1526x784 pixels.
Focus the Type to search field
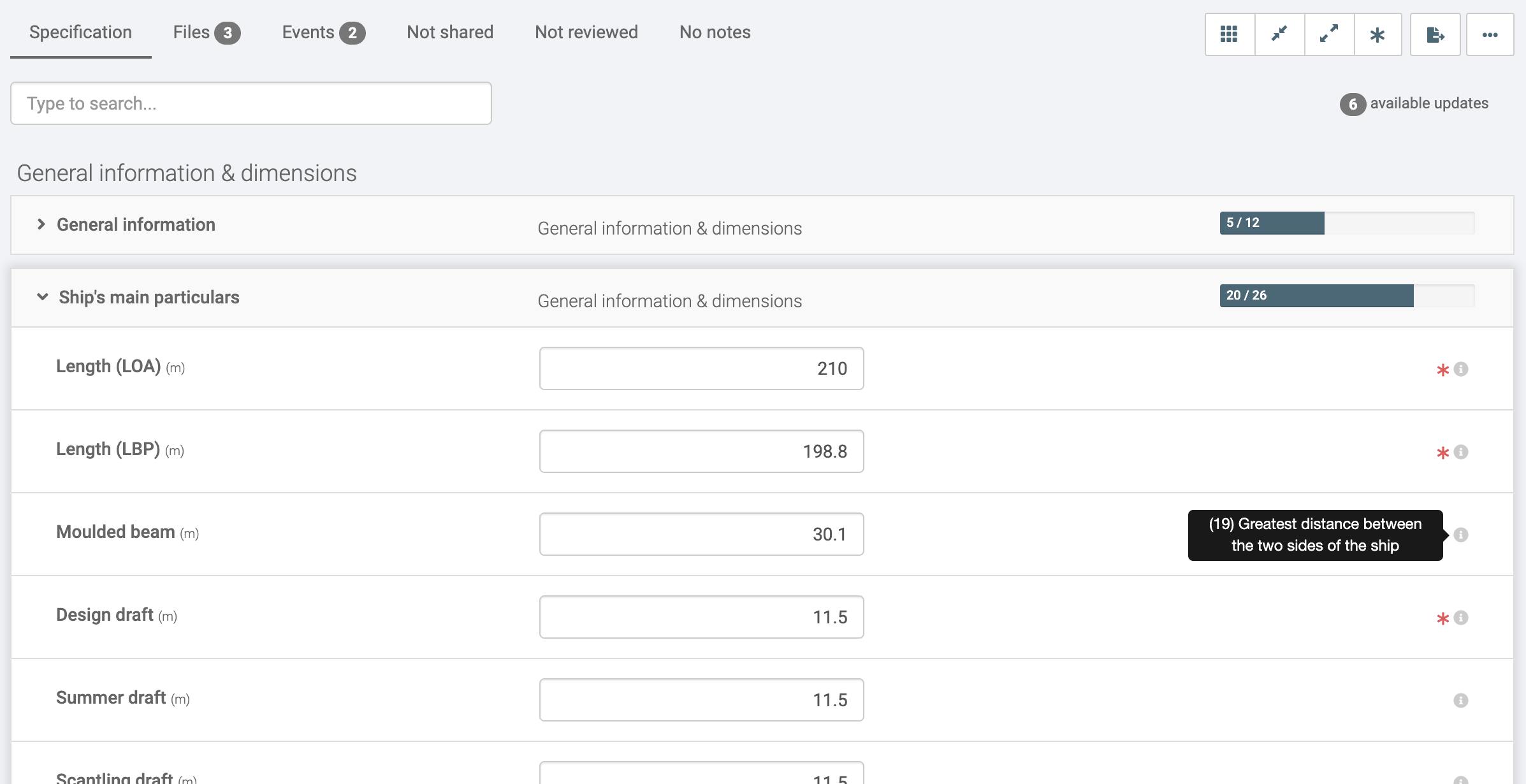pos(251,103)
